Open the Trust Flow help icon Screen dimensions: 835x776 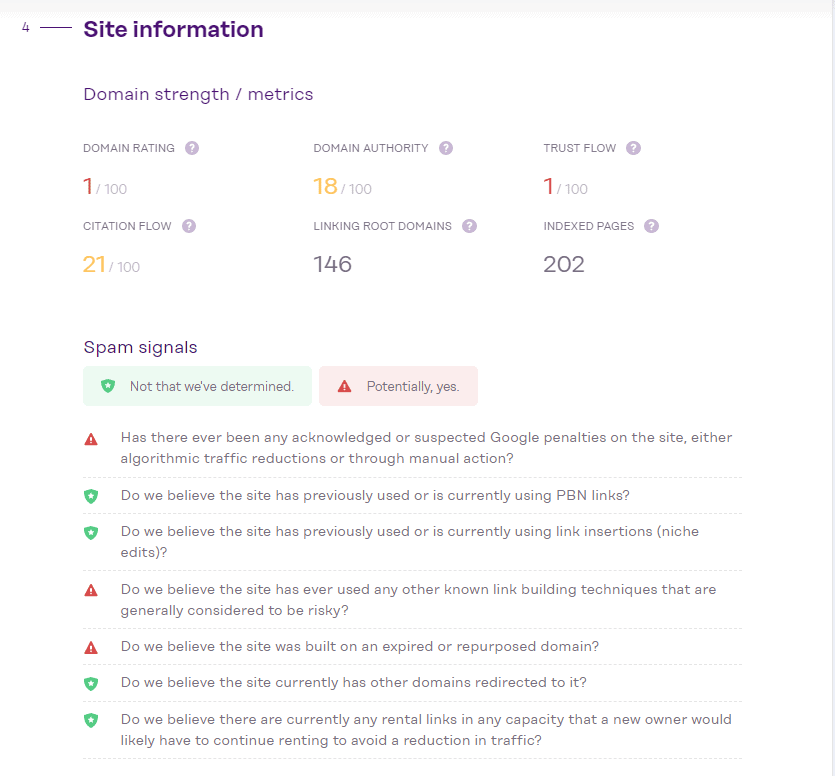click(x=633, y=147)
